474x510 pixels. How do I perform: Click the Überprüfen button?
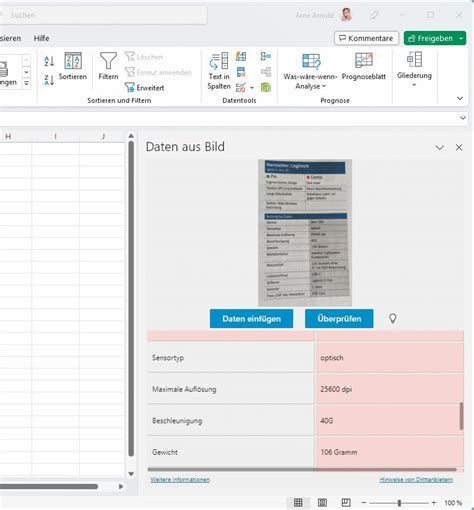[x=339, y=319]
